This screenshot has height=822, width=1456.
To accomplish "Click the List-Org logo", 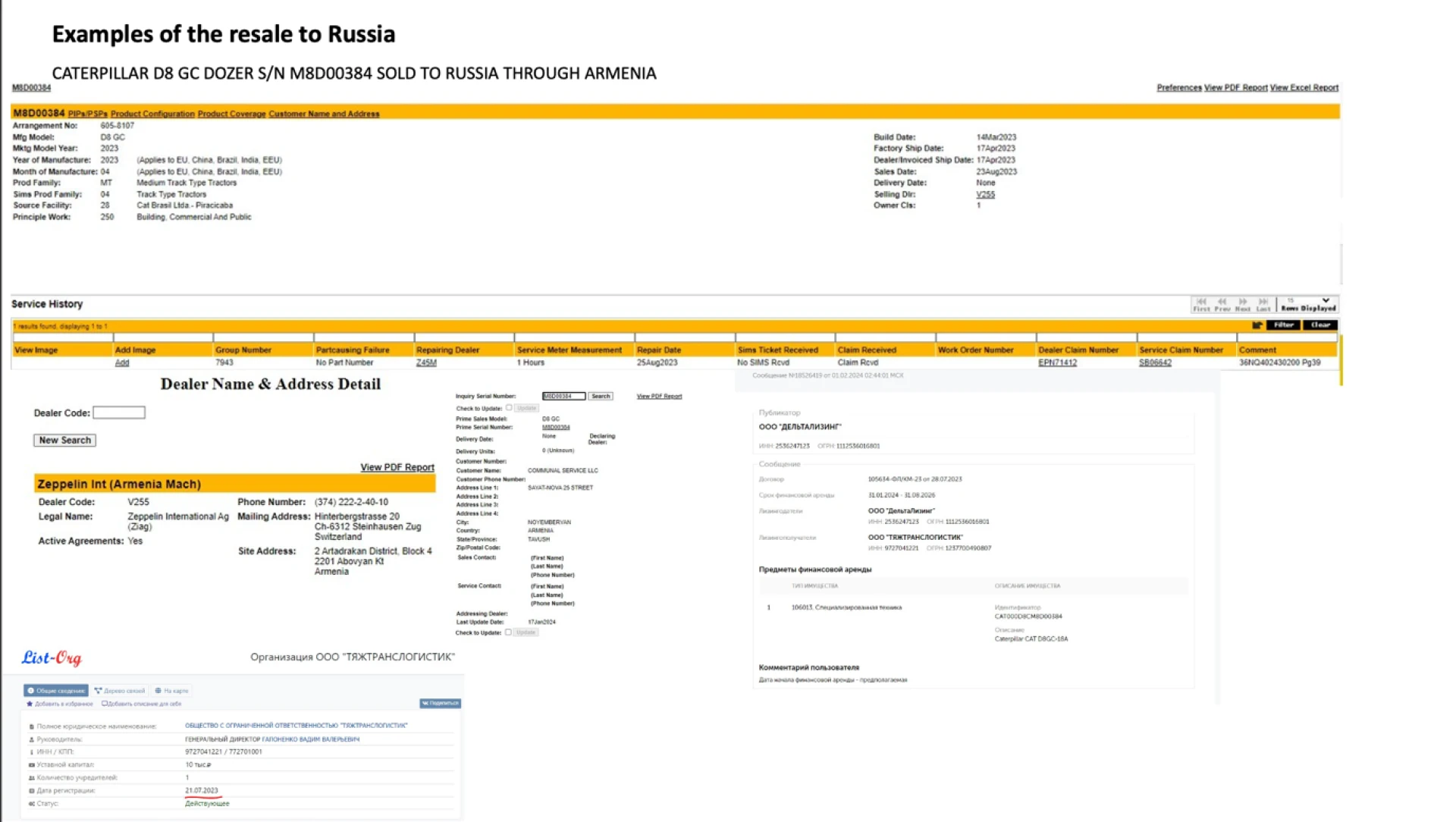I will pos(52,657).
